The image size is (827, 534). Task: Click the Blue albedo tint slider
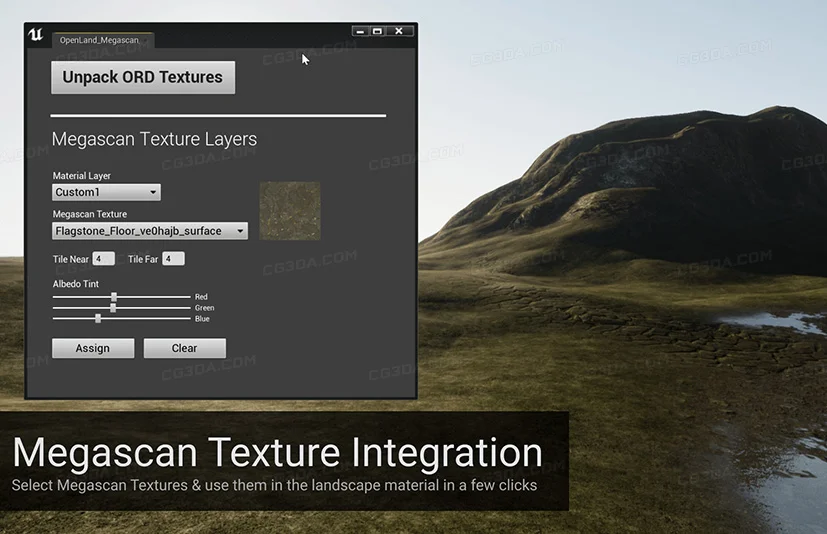tap(121, 319)
